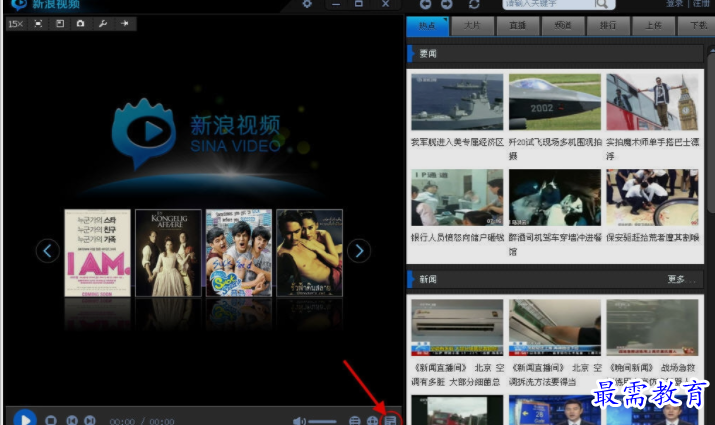Click the volume slider bar
715x425 pixels.
(x=323, y=421)
